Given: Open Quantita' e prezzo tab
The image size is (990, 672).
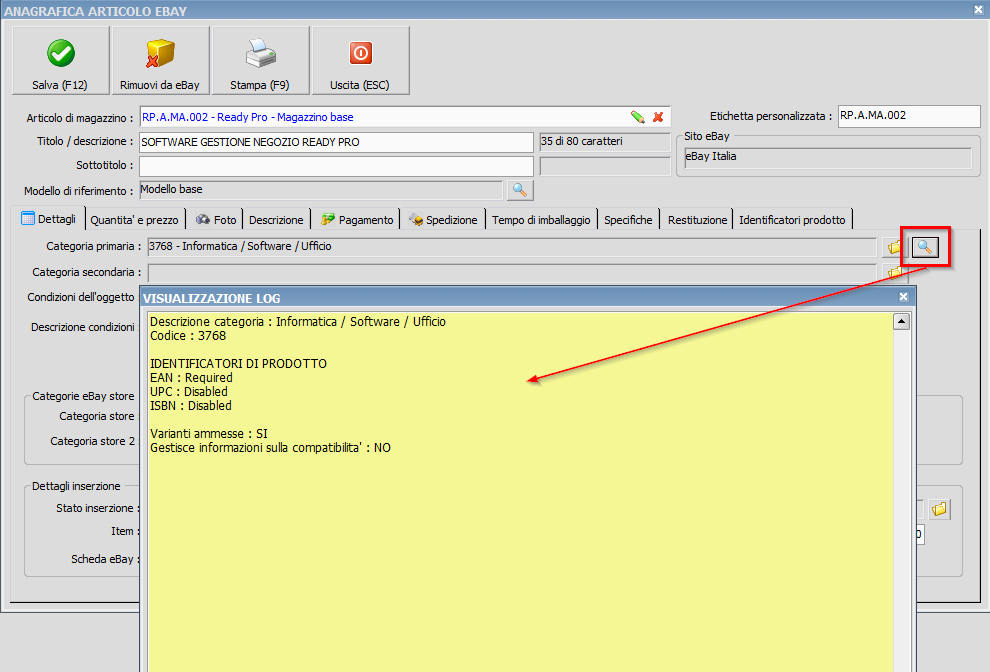Looking at the screenshot, I should tap(134, 220).
